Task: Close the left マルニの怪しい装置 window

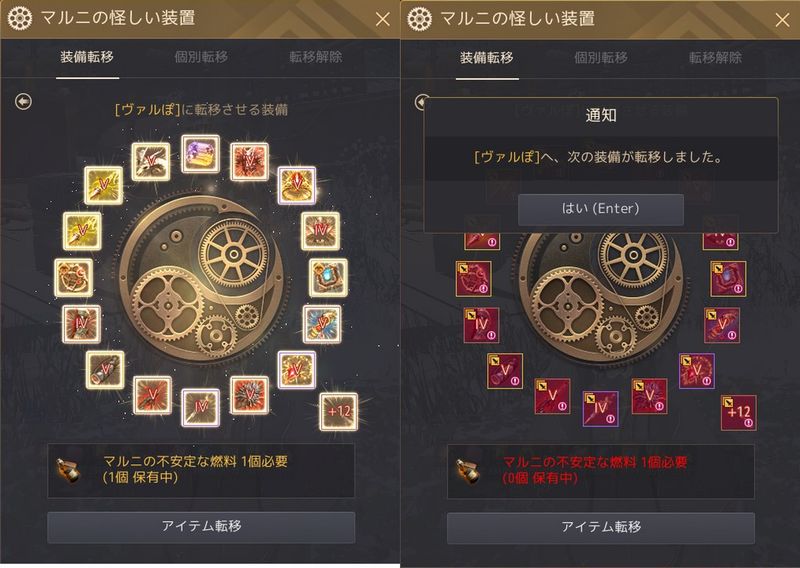Action: click(382, 19)
